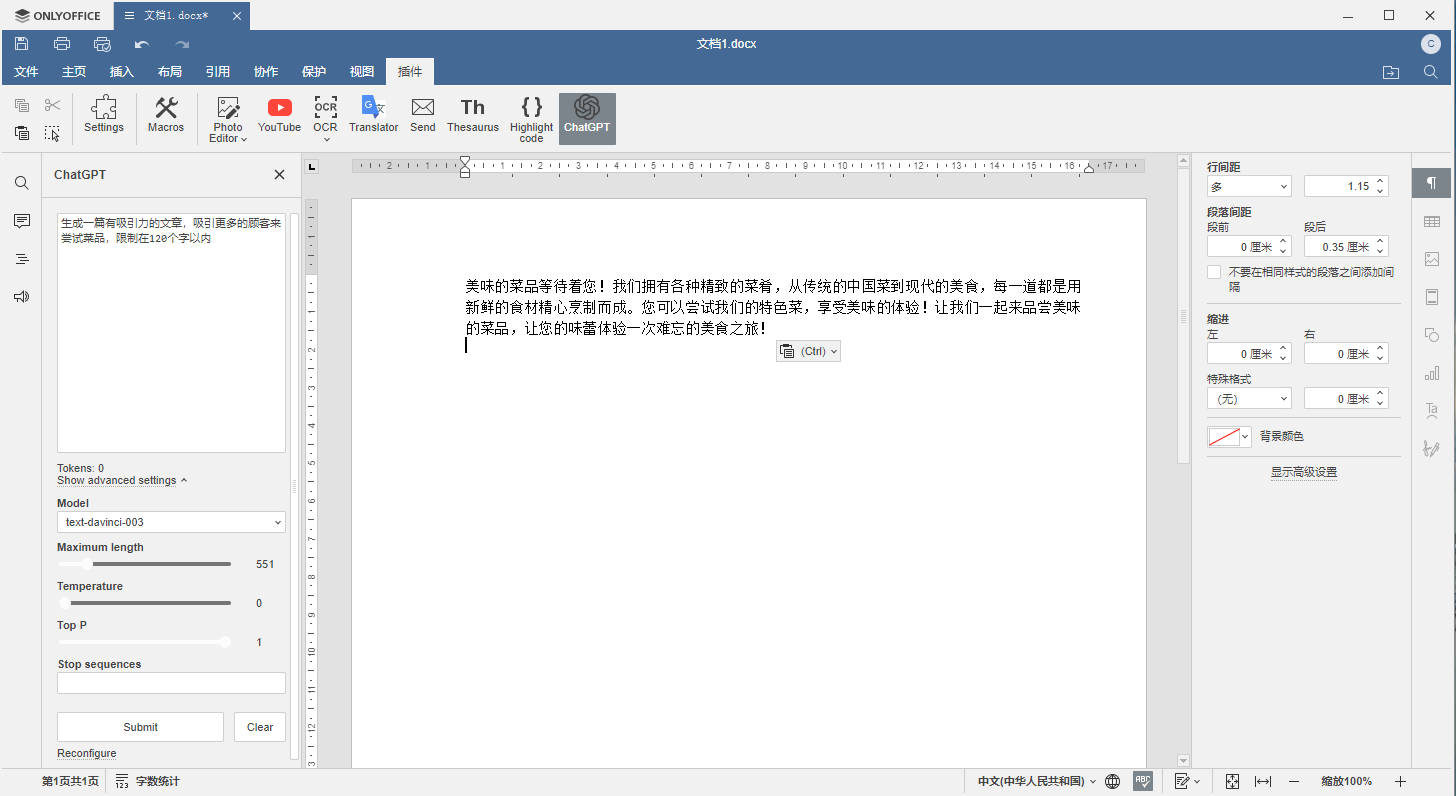Image resolution: width=1456 pixels, height=796 pixels.
Task: Click the Temperature slider track
Action: 145,603
